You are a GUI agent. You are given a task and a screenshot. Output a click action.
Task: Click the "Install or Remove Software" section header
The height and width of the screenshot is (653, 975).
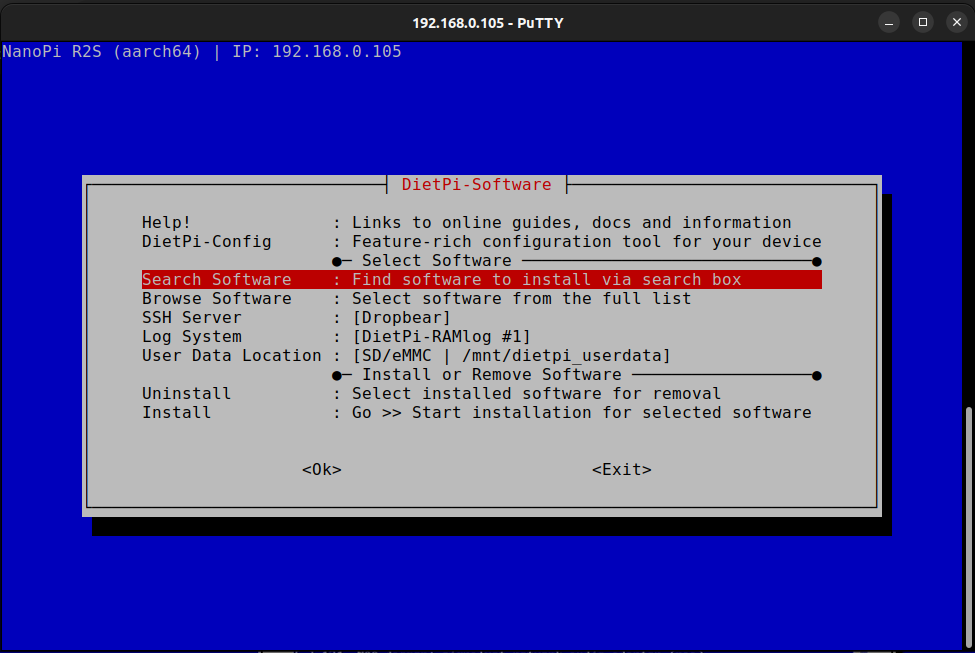491,375
